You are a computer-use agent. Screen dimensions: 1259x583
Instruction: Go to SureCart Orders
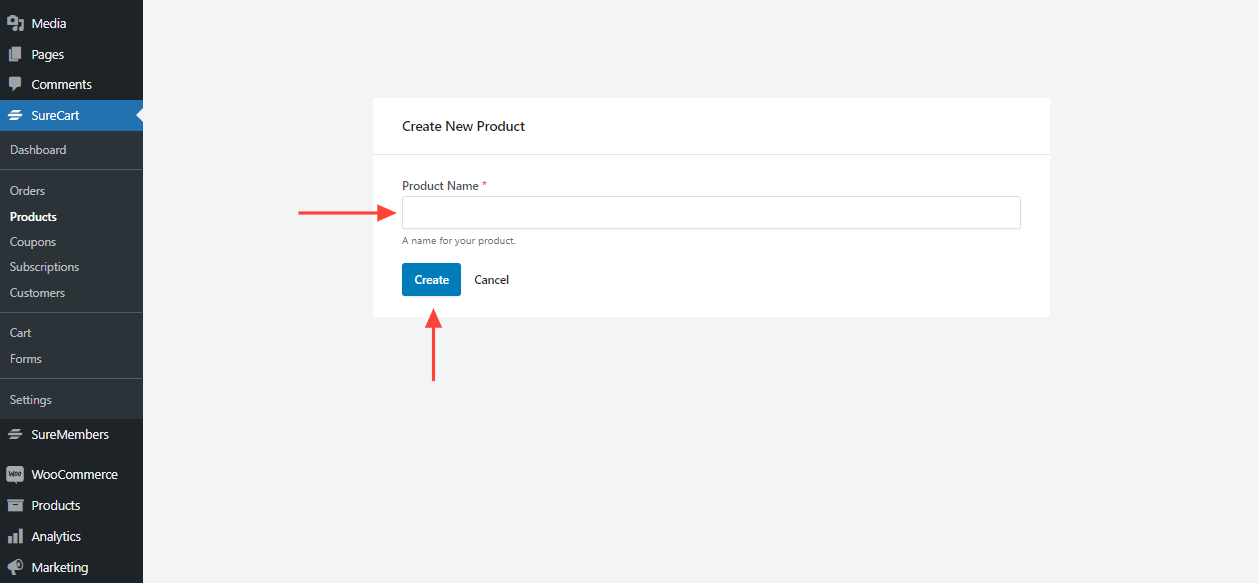[27, 191]
